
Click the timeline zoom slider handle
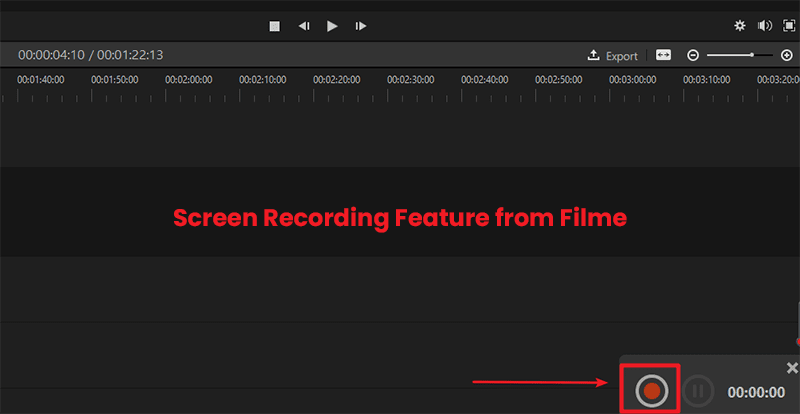coord(752,55)
